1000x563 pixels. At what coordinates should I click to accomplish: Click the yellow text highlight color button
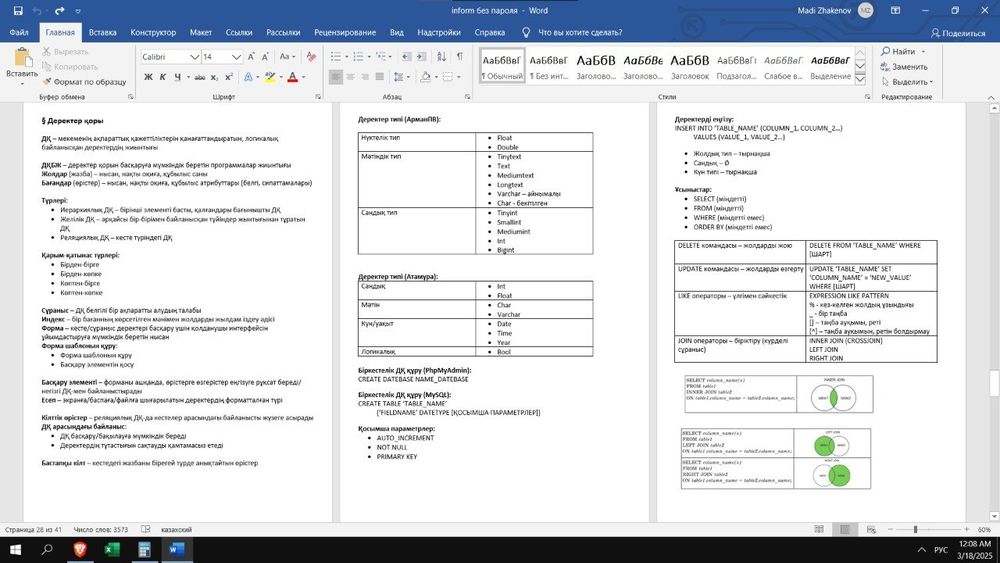[x=270, y=77]
